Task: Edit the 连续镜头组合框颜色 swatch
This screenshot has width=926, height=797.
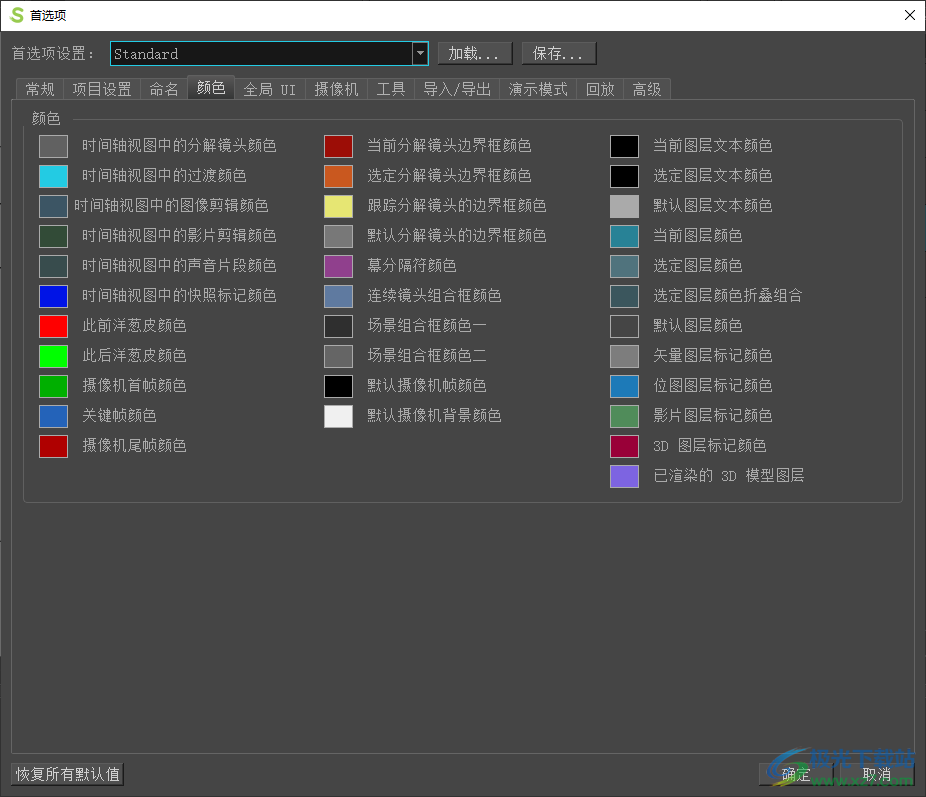Action: (338, 296)
